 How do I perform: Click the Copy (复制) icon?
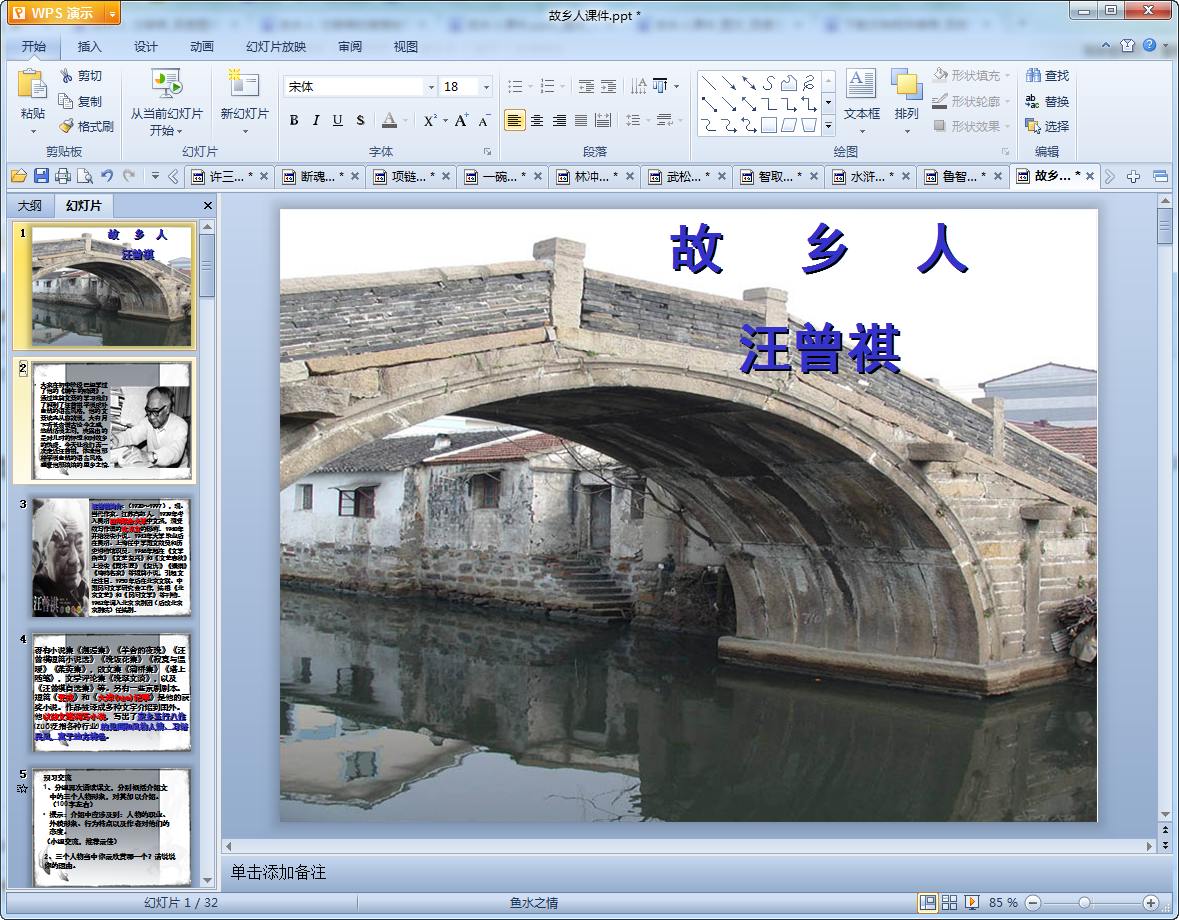[x=66, y=101]
